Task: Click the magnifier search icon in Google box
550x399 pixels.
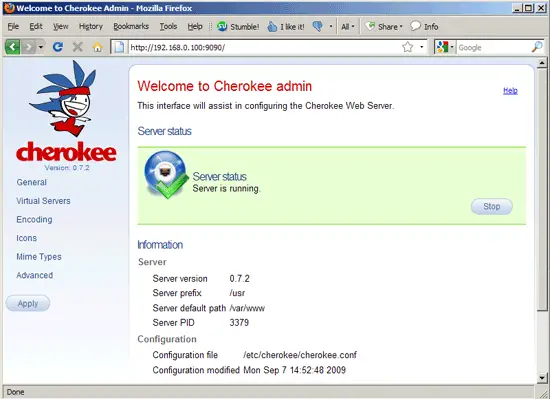Action: coord(537,47)
